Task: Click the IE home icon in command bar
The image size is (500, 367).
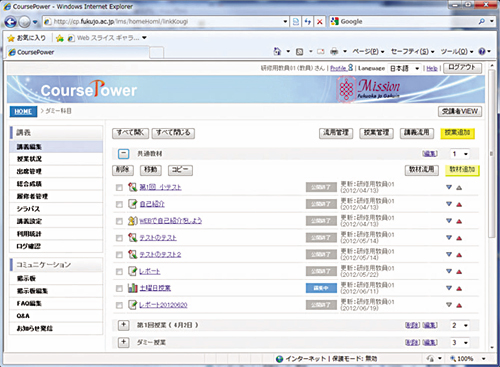Action: [x=277, y=51]
